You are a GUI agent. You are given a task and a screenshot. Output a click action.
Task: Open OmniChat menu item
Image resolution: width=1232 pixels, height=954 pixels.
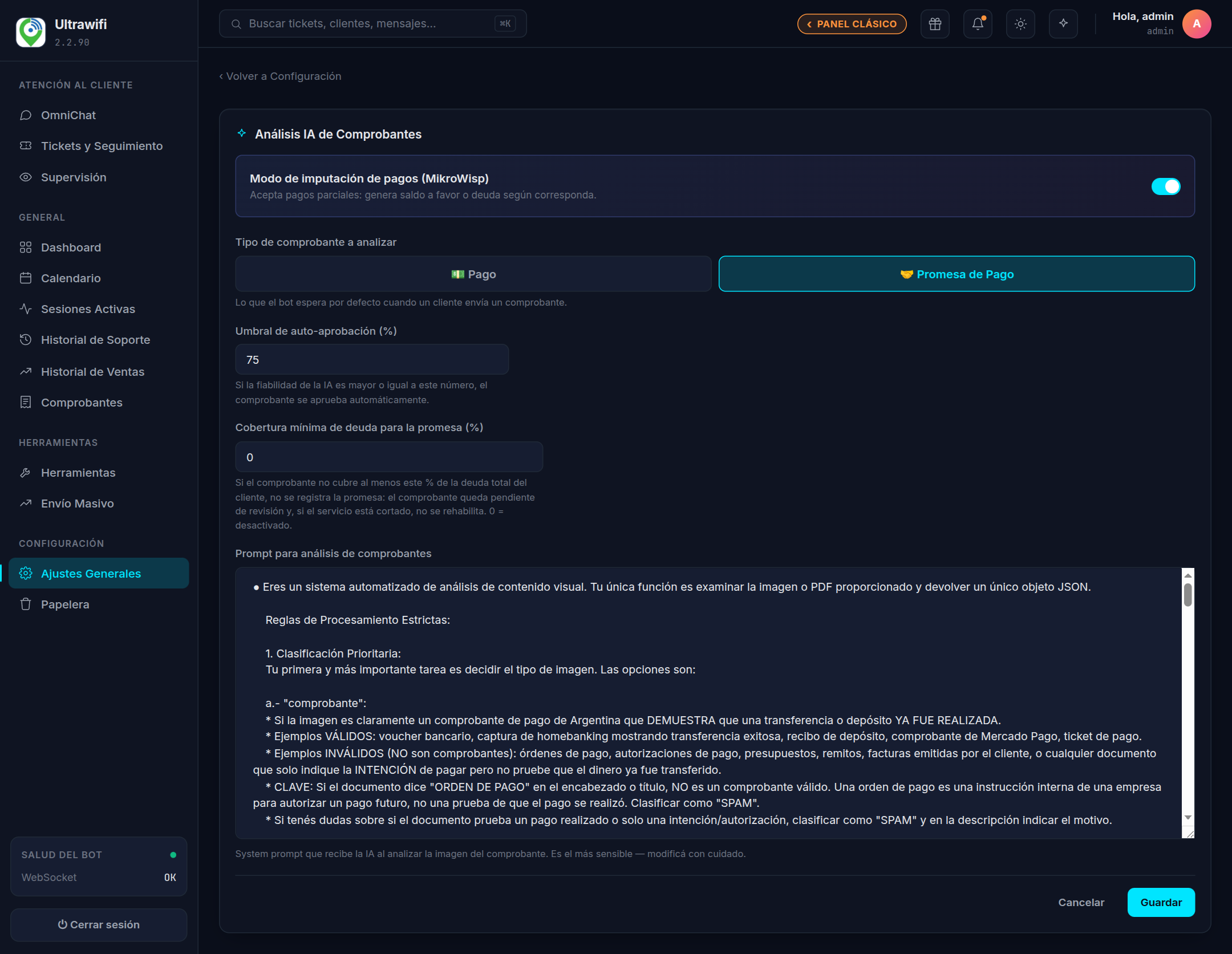point(99,115)
